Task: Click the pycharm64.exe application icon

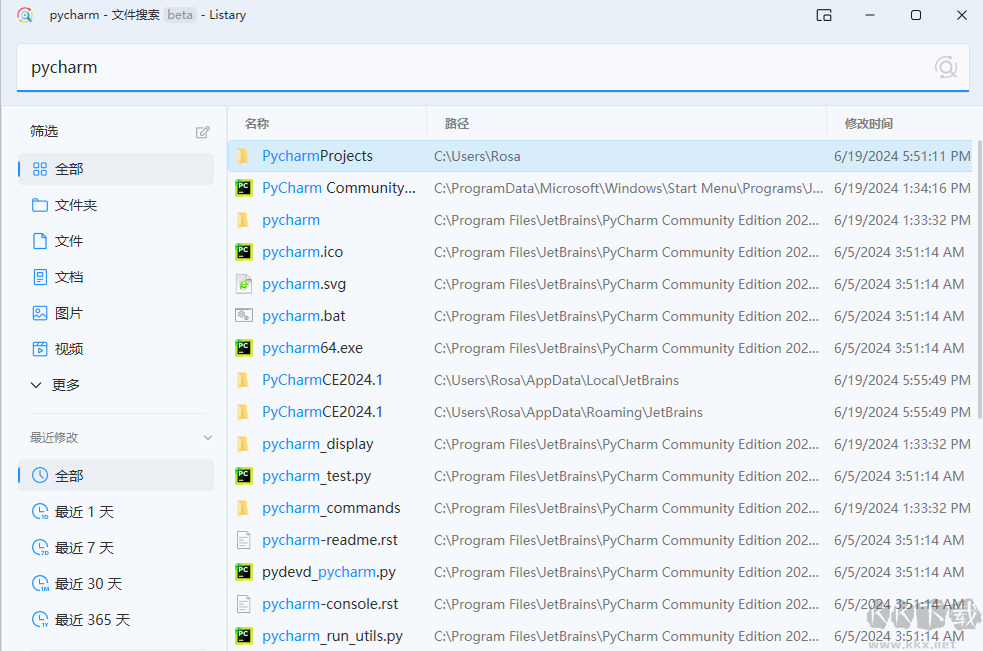Action: pos(243,347)
